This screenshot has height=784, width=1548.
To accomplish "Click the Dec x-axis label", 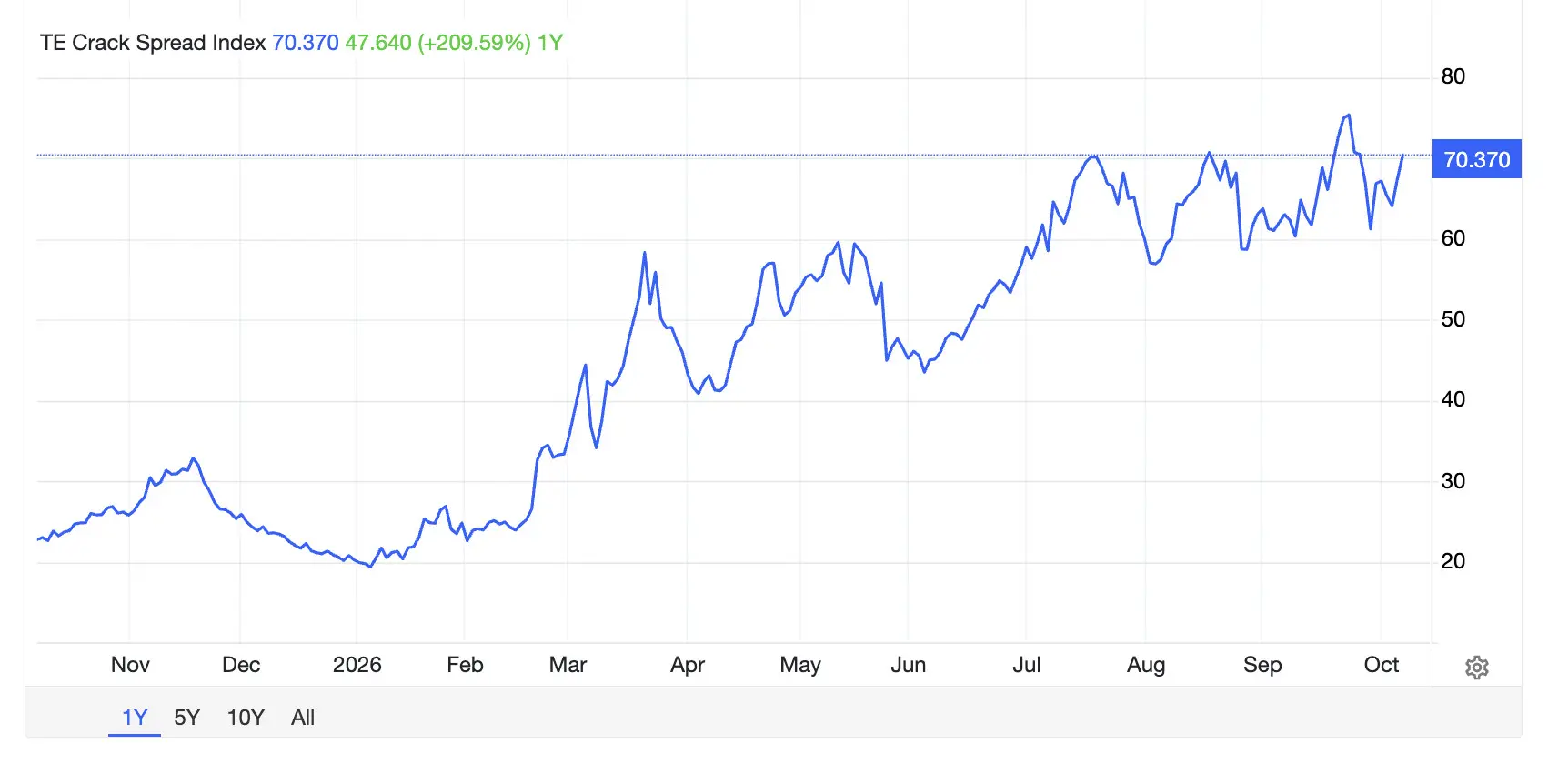I will coord(241,665).
